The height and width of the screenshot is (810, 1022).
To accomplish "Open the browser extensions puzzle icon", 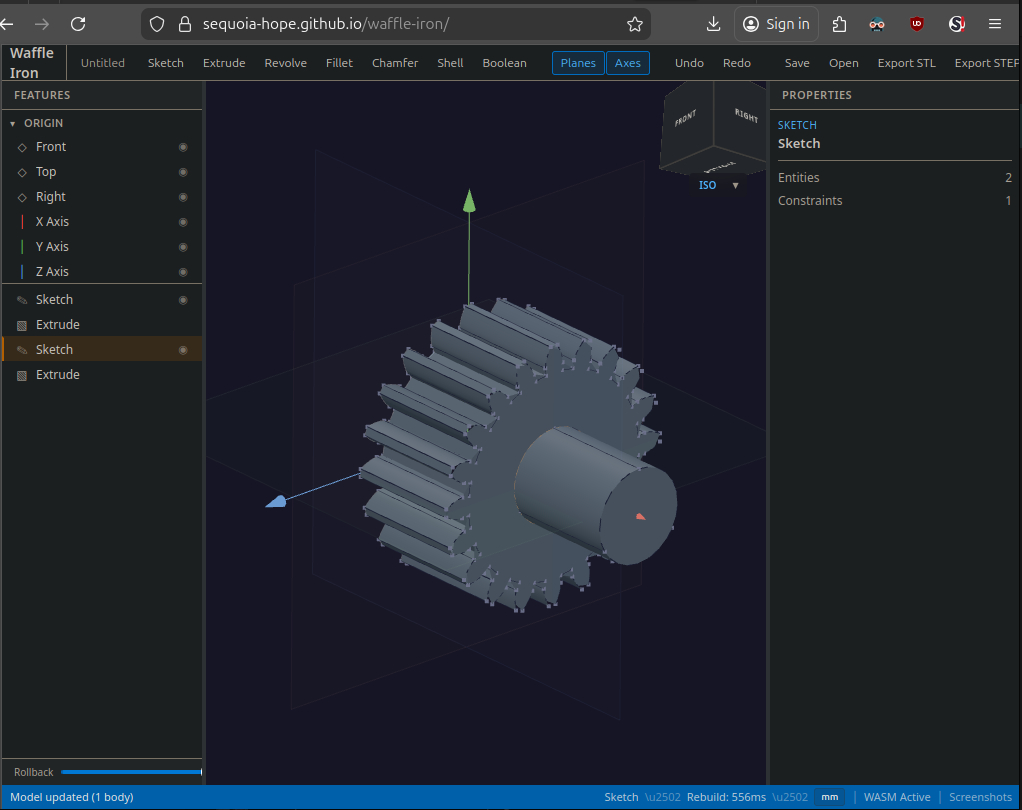I will coord(839,24).
